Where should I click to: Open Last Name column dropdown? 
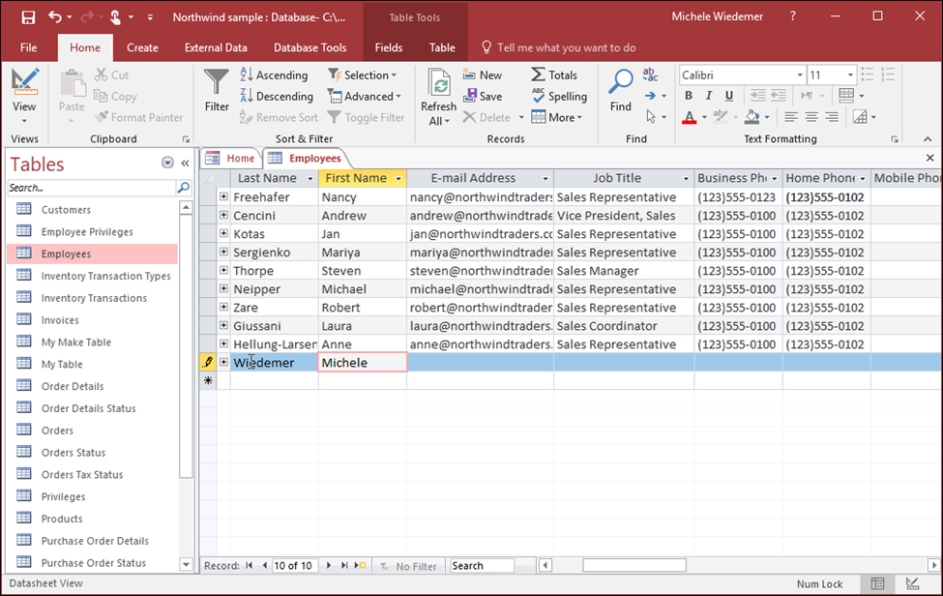click(310, 179)
